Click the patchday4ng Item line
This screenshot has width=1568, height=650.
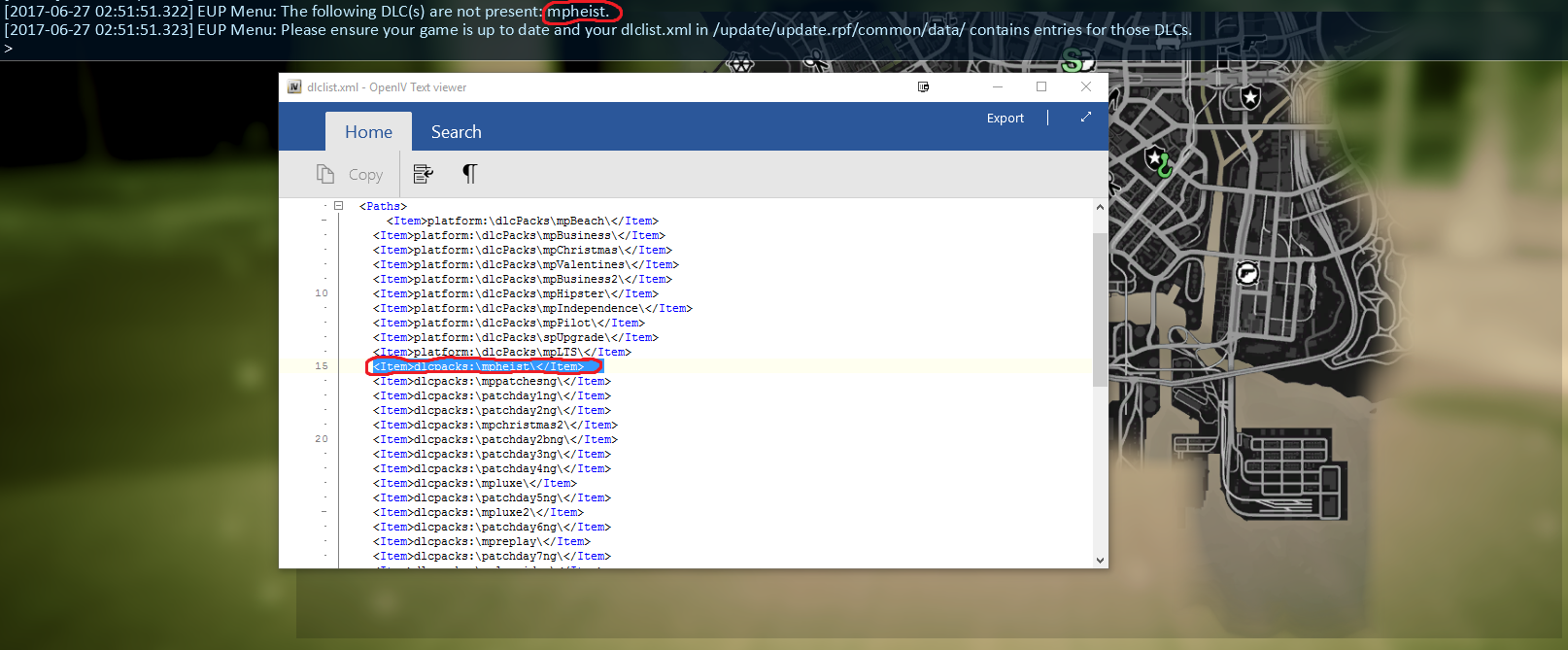pos(492,468)
